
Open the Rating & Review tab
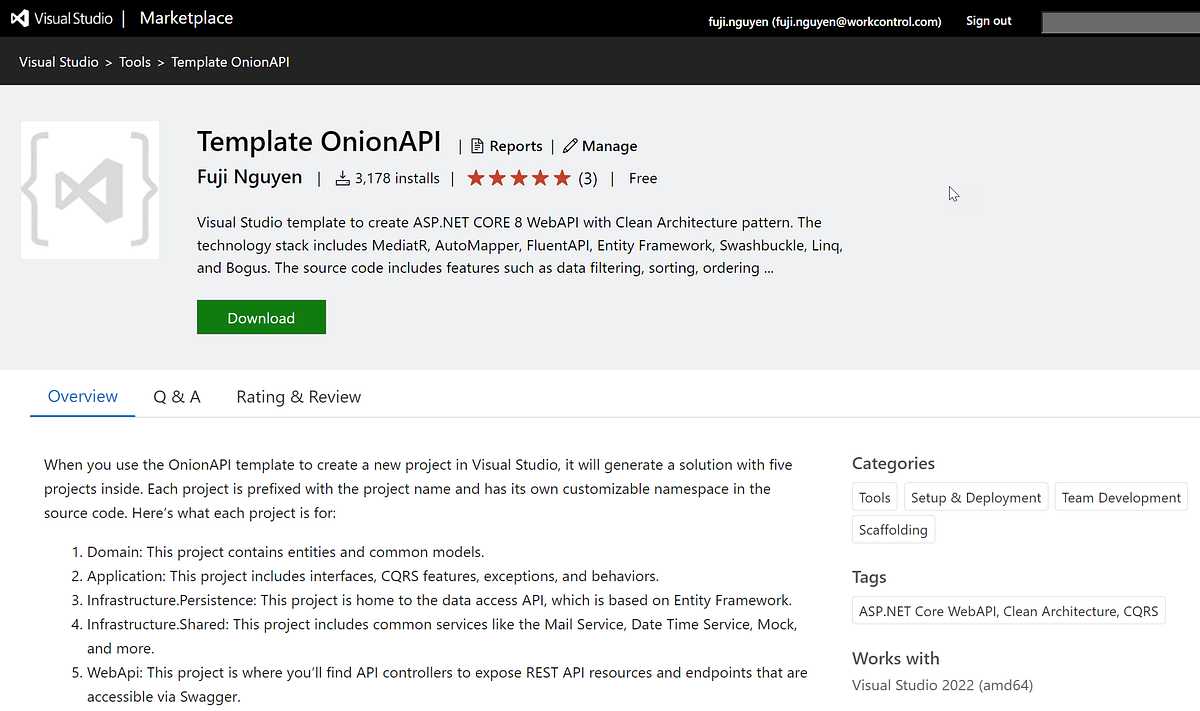(x=298, y=396)
